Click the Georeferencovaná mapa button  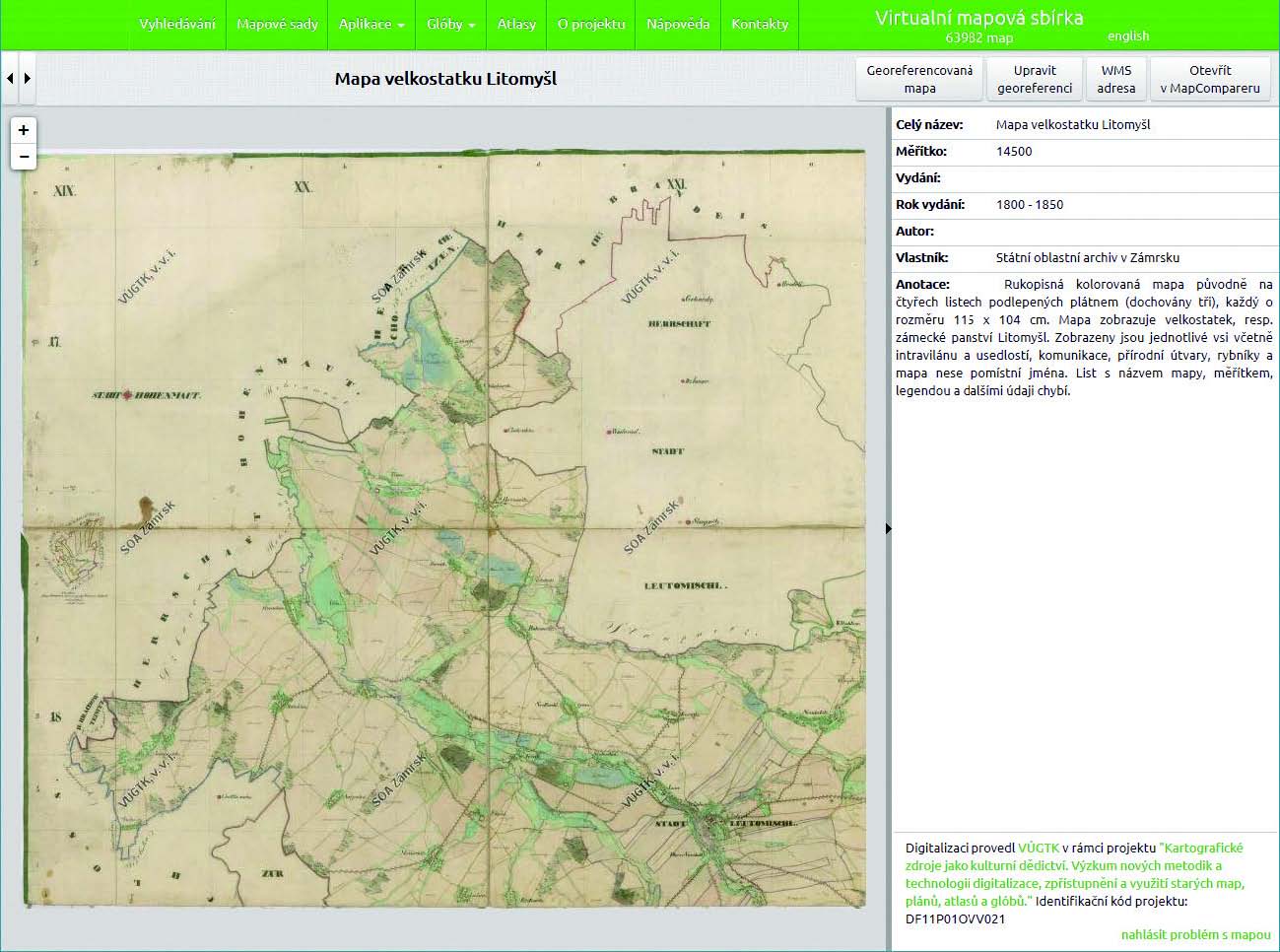(x=919, y=79)
